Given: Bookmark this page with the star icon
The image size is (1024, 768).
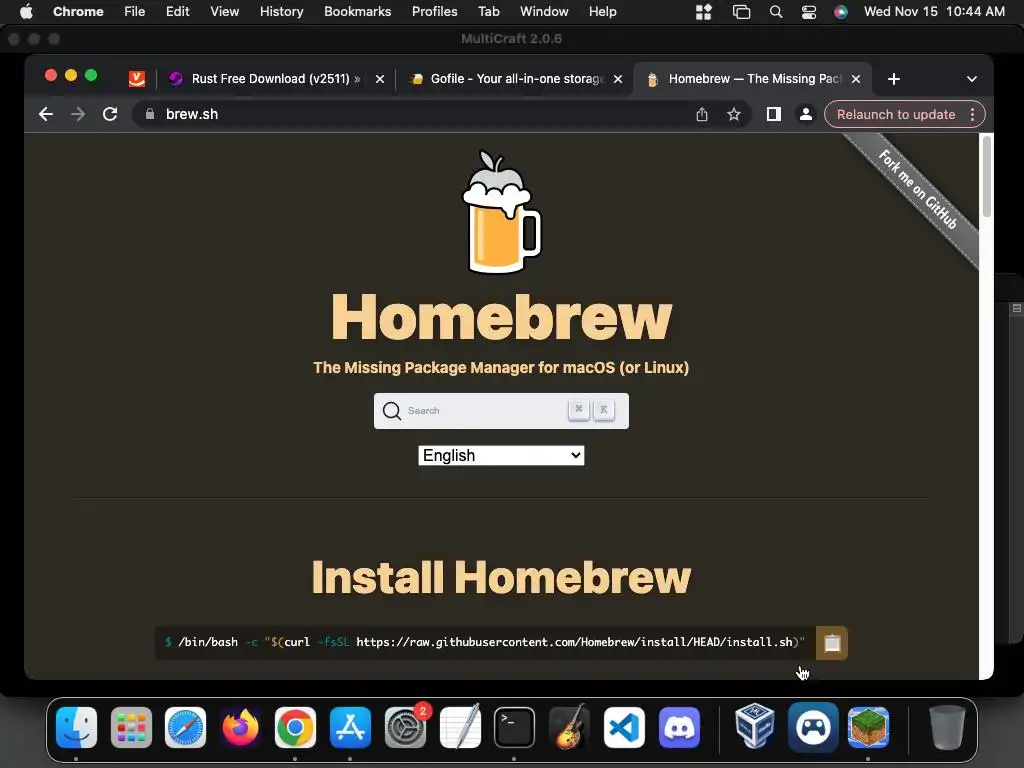Looking at the screenshot, I should [x=733, y=114].
